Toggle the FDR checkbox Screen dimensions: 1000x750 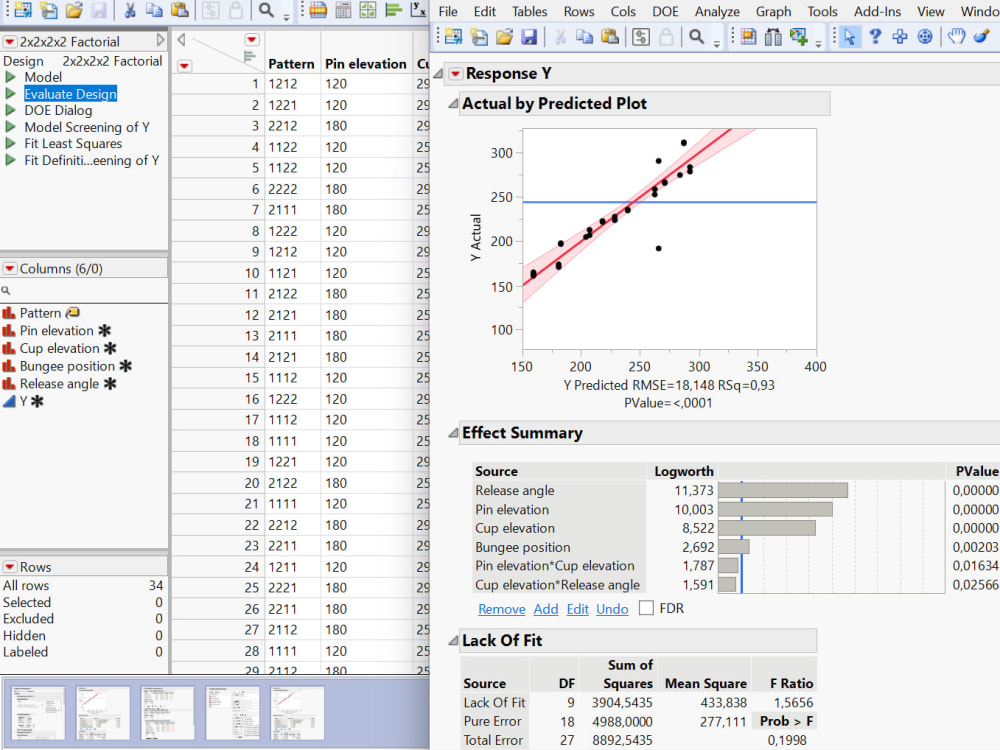(646, 608)
